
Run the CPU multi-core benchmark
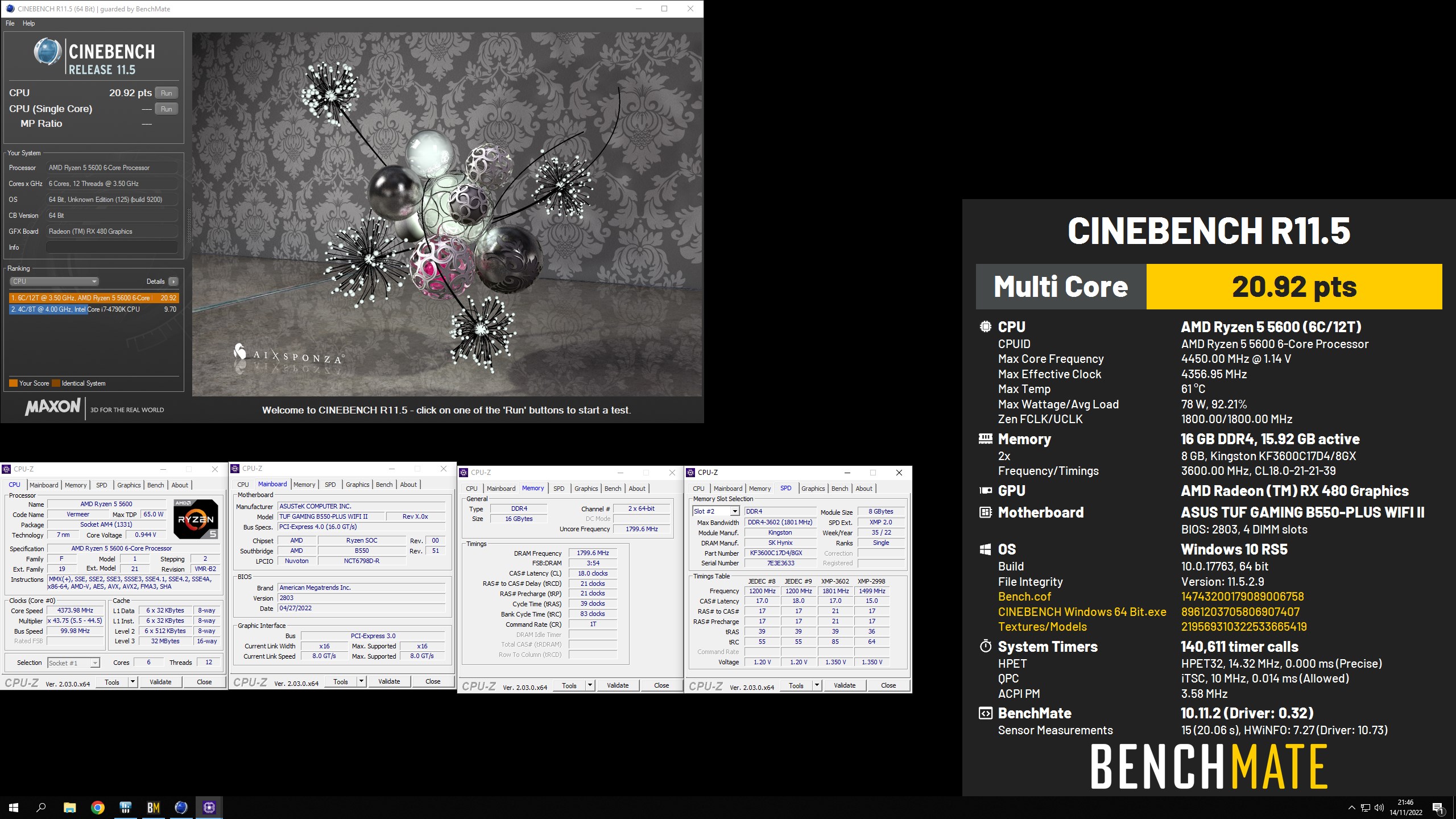166,93
